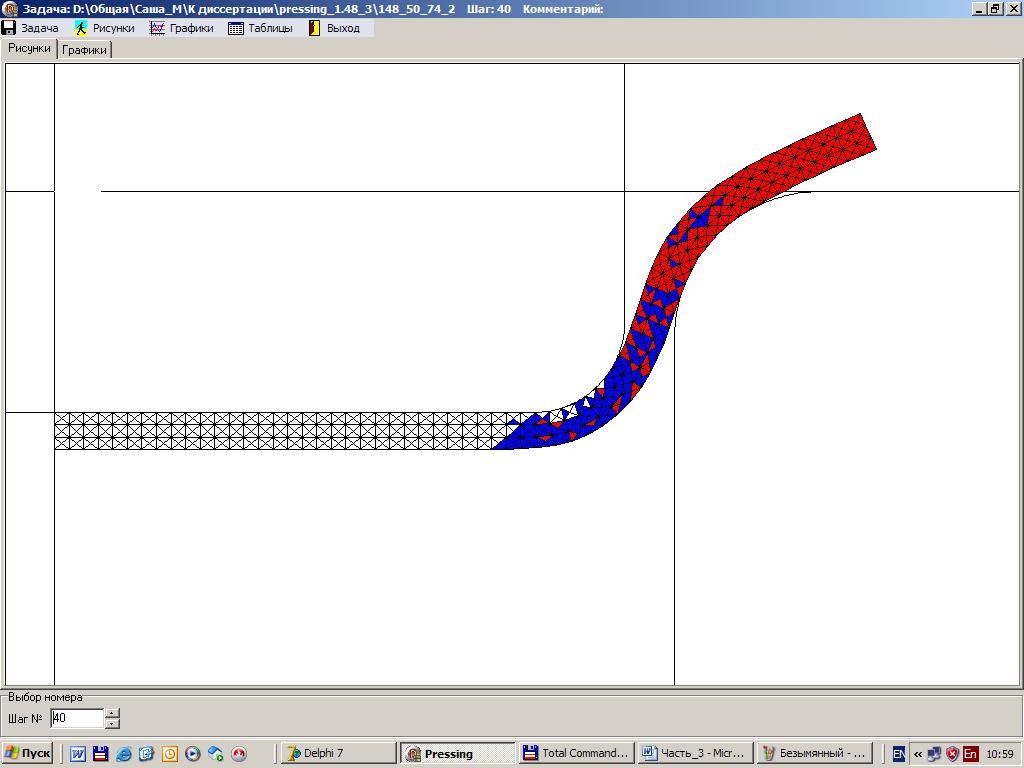Open the Пуск start menu
The height and width of the screenshot is (768, 1024).
pos(27,753)
